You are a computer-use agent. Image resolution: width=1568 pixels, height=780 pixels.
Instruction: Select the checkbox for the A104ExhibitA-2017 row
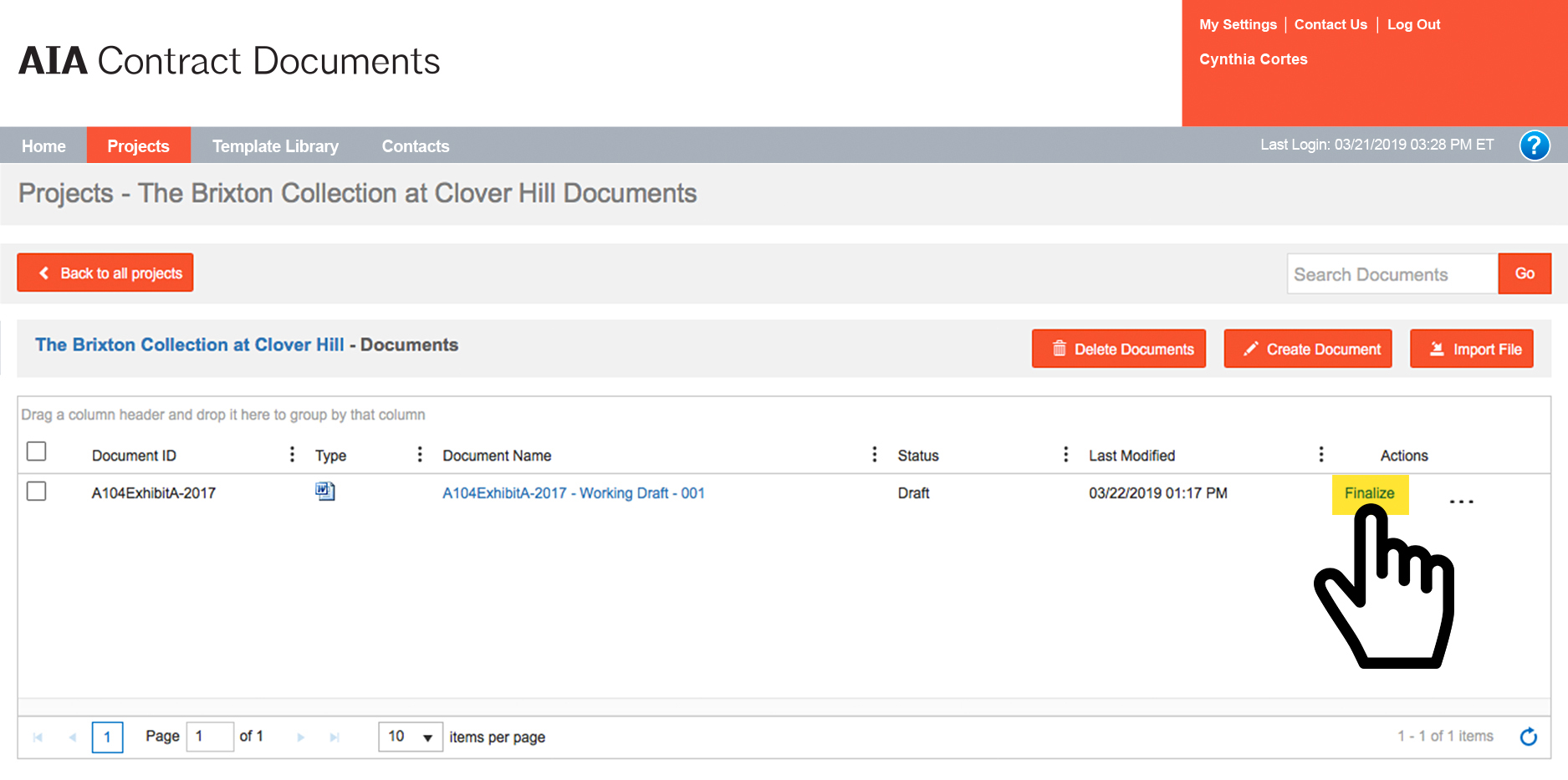point(37,492)
